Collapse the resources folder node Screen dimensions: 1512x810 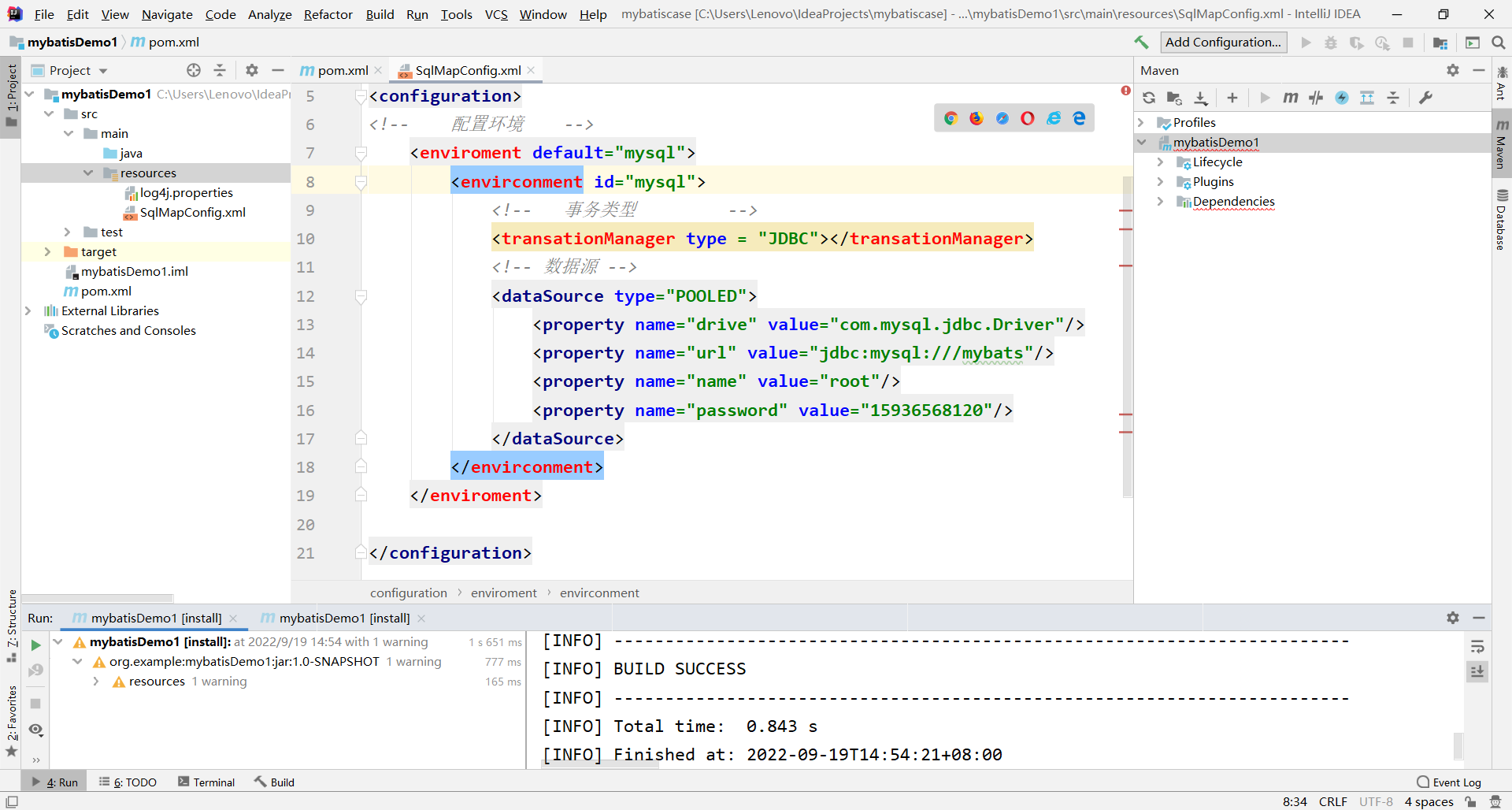pos(88,173)
